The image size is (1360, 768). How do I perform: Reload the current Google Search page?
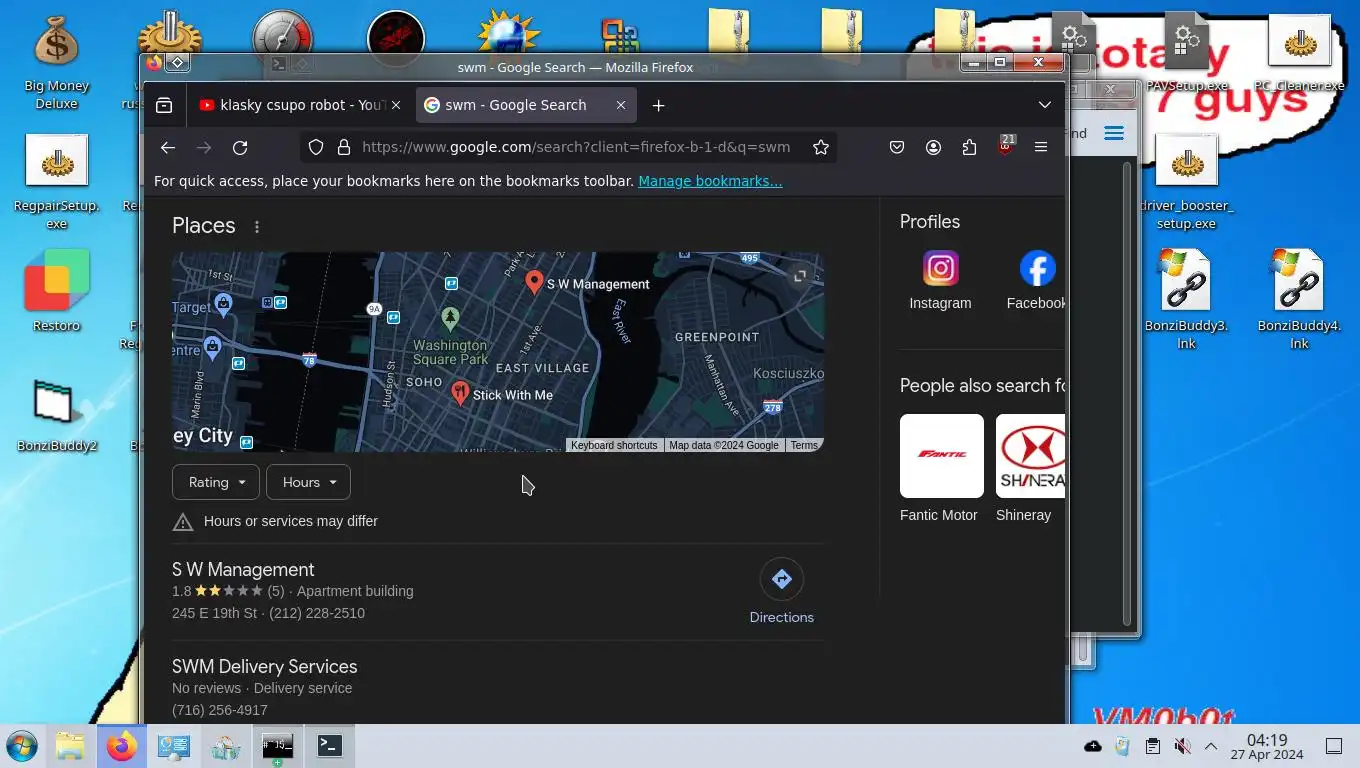(x=240, y=147)
